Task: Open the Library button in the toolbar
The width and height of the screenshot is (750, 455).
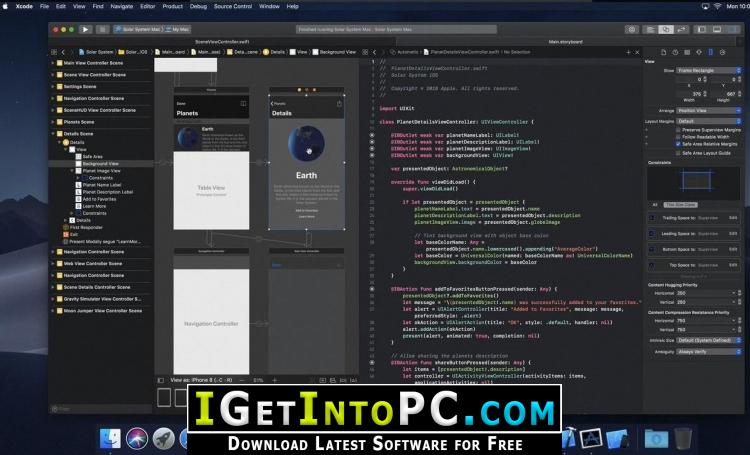Action: [632, 29]
